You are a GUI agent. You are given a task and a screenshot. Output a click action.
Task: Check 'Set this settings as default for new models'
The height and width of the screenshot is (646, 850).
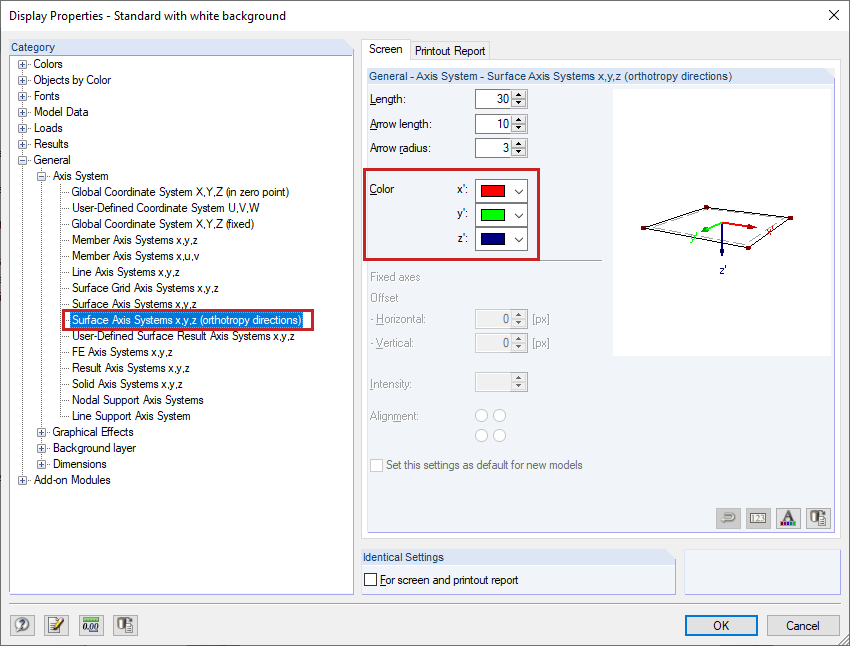(x=376, y=465)
